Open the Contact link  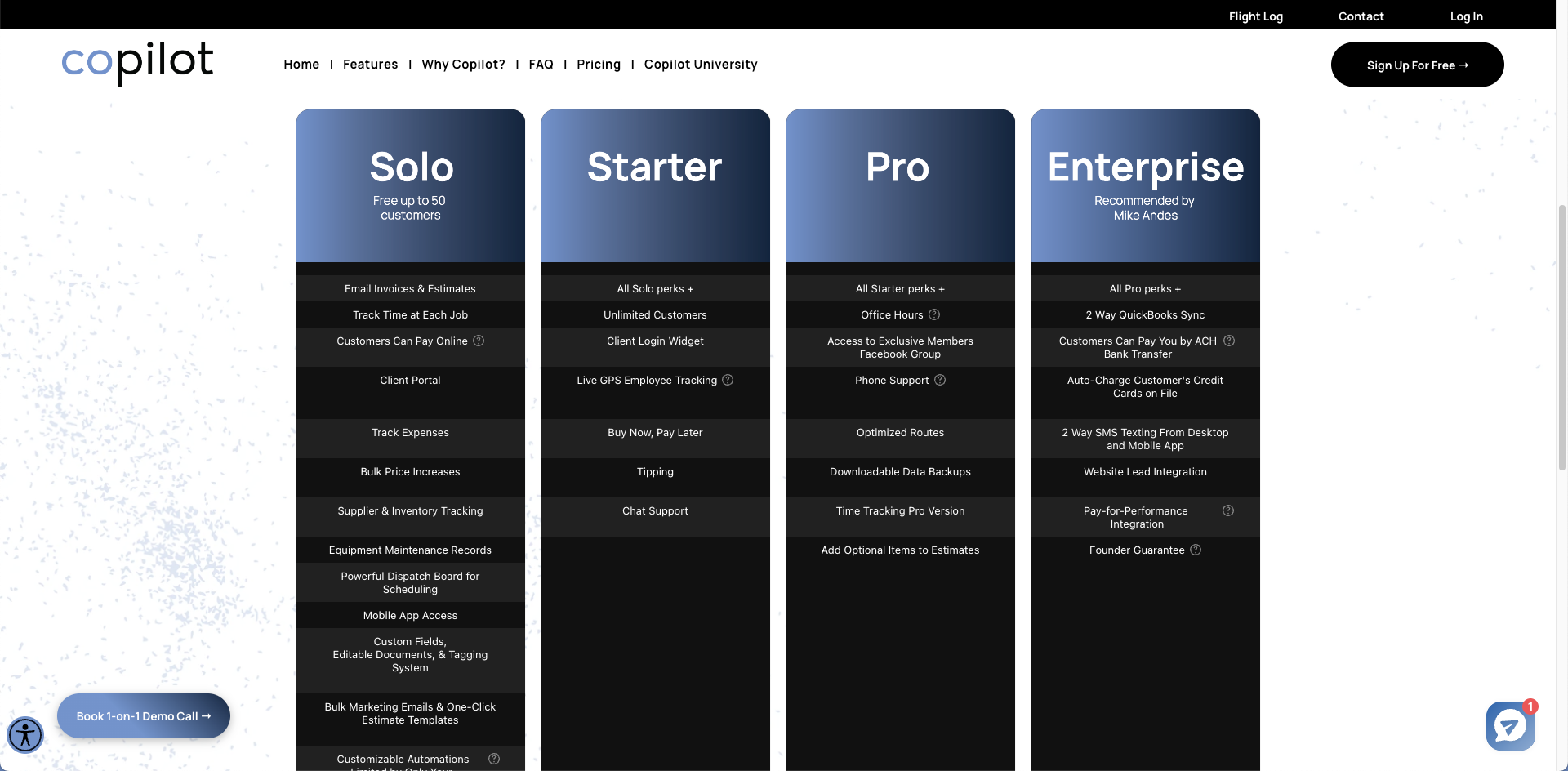(x=1361, y=16)
